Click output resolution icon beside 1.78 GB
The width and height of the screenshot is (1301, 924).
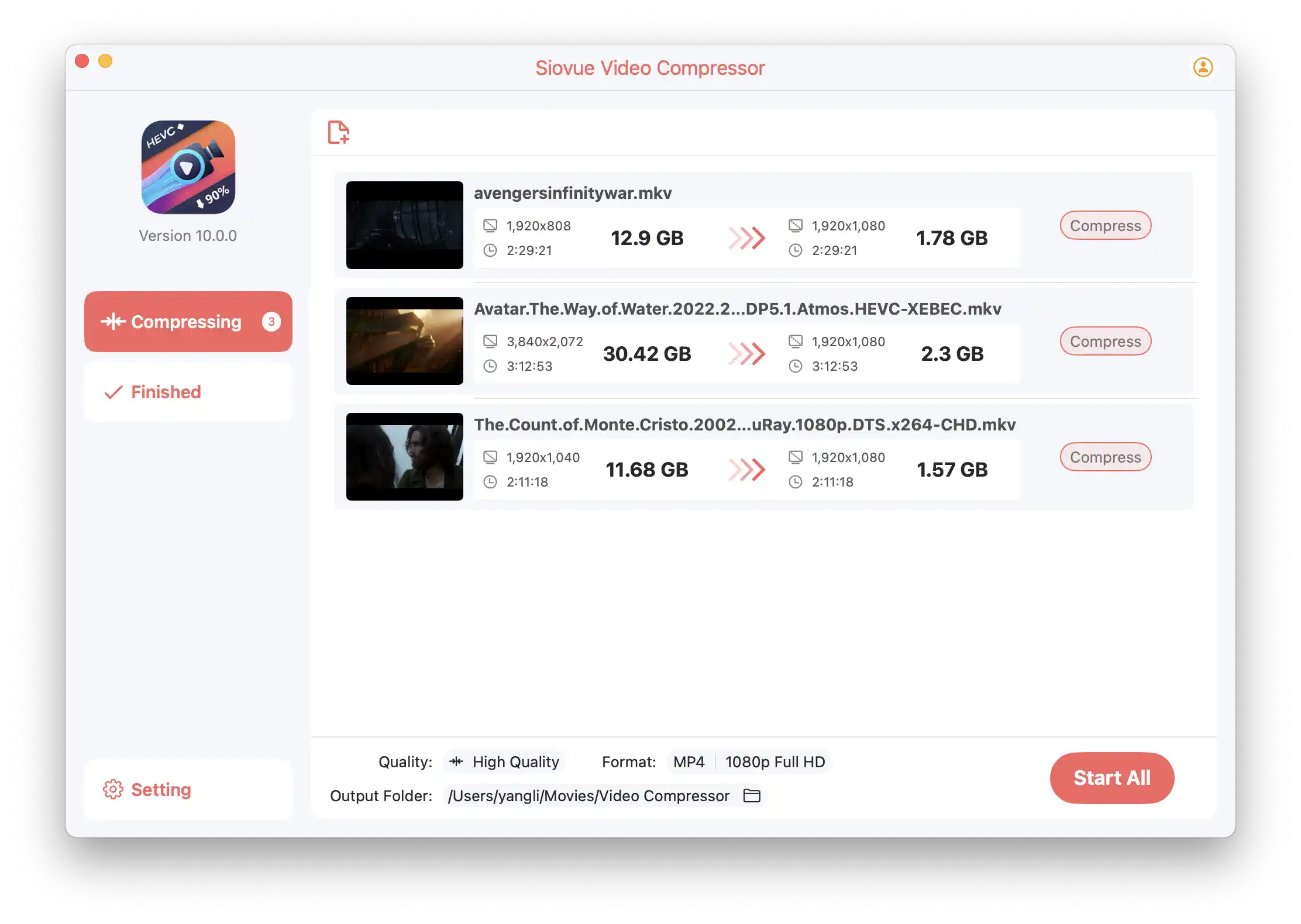tap(796, 225)
